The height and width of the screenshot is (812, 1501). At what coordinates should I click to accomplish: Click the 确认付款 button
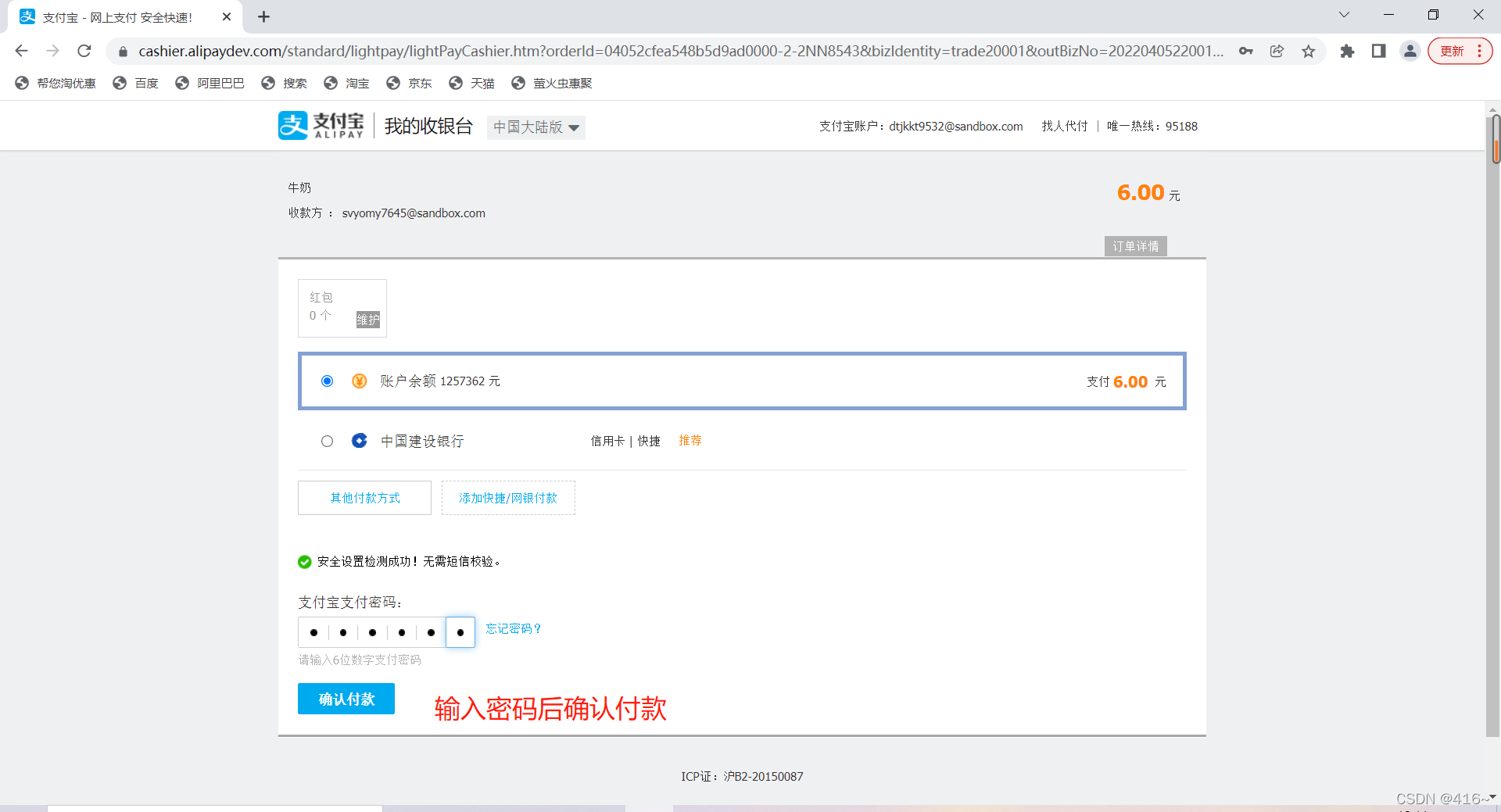tap(346, 699)
